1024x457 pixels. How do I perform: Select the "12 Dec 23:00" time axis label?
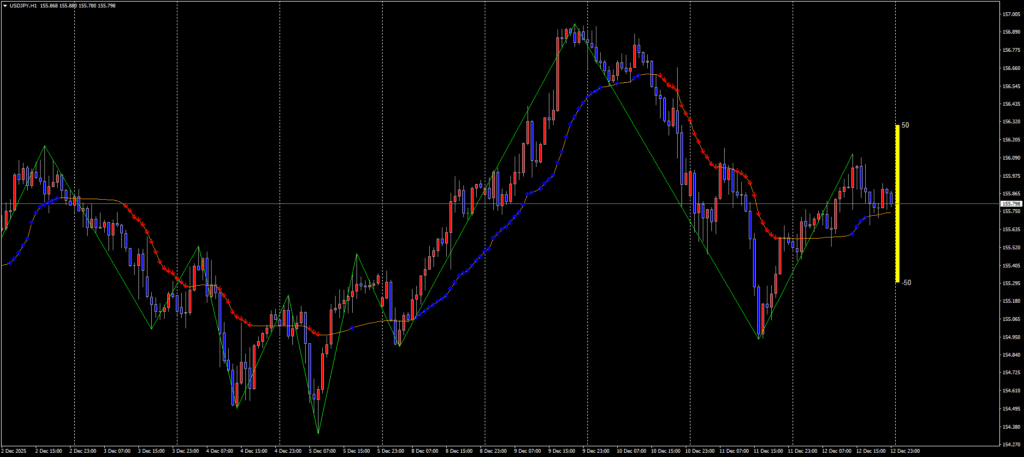tap(905, 451)
